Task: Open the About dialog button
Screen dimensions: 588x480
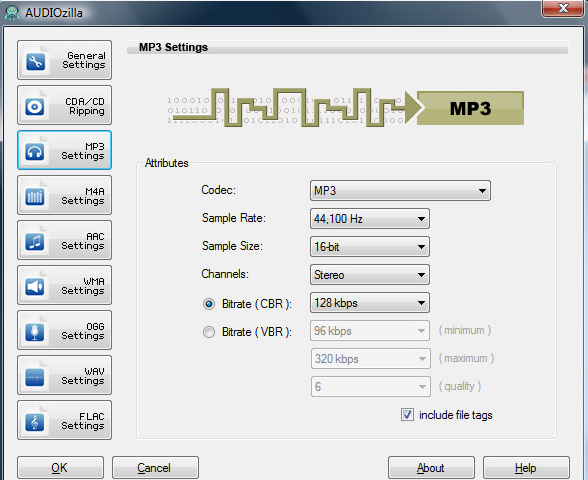Action: point(431,468)
